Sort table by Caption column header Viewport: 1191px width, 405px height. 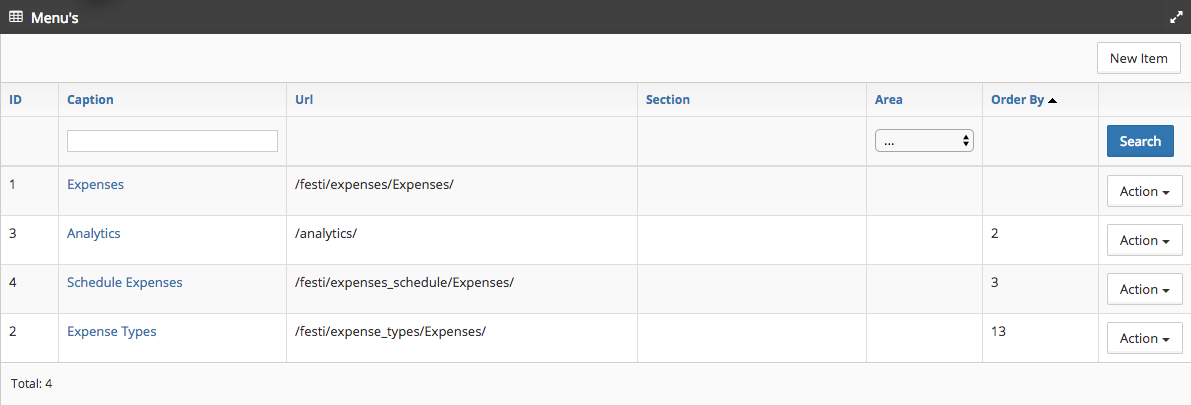click(x=90, y=100)
